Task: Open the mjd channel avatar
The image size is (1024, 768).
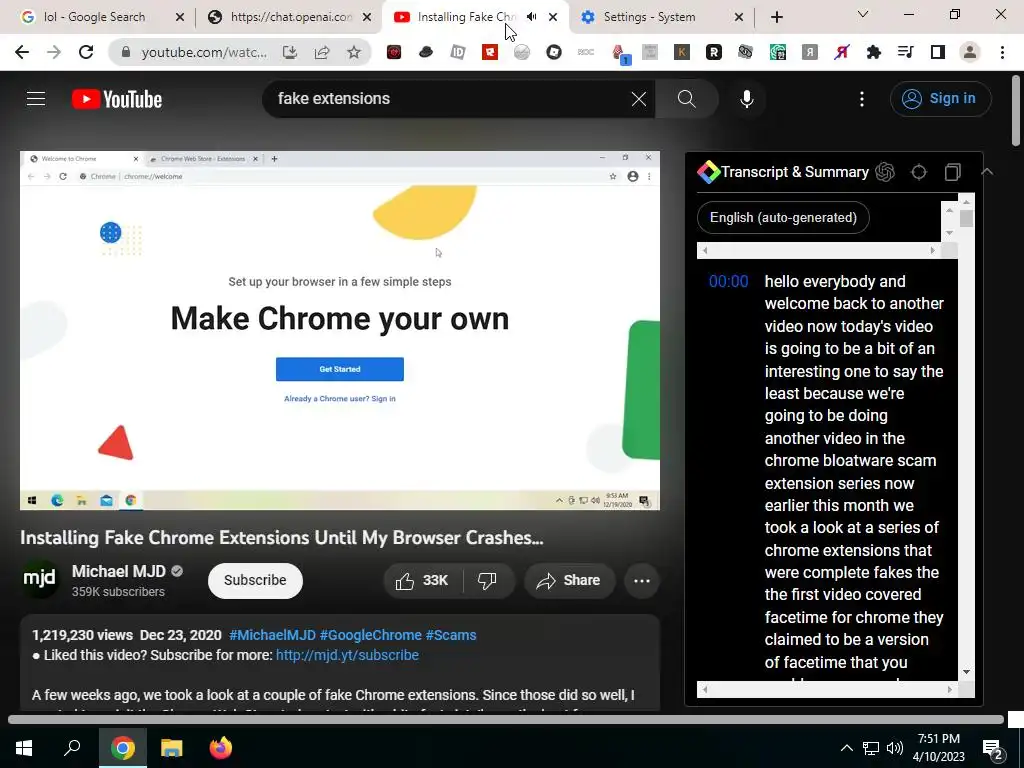Action: (39, 579)
